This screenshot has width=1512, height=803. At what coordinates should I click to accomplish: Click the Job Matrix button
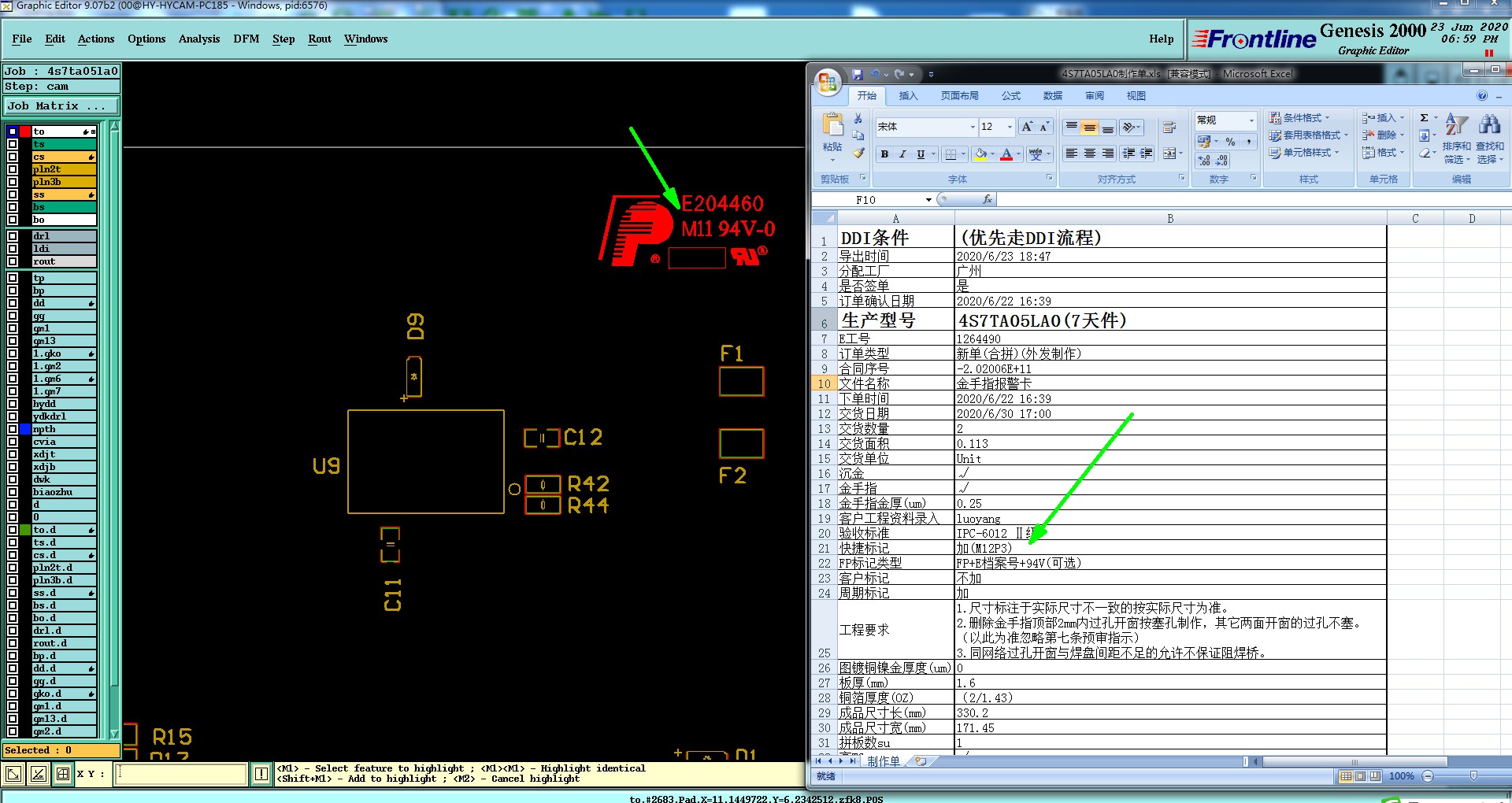pos(61,106)
